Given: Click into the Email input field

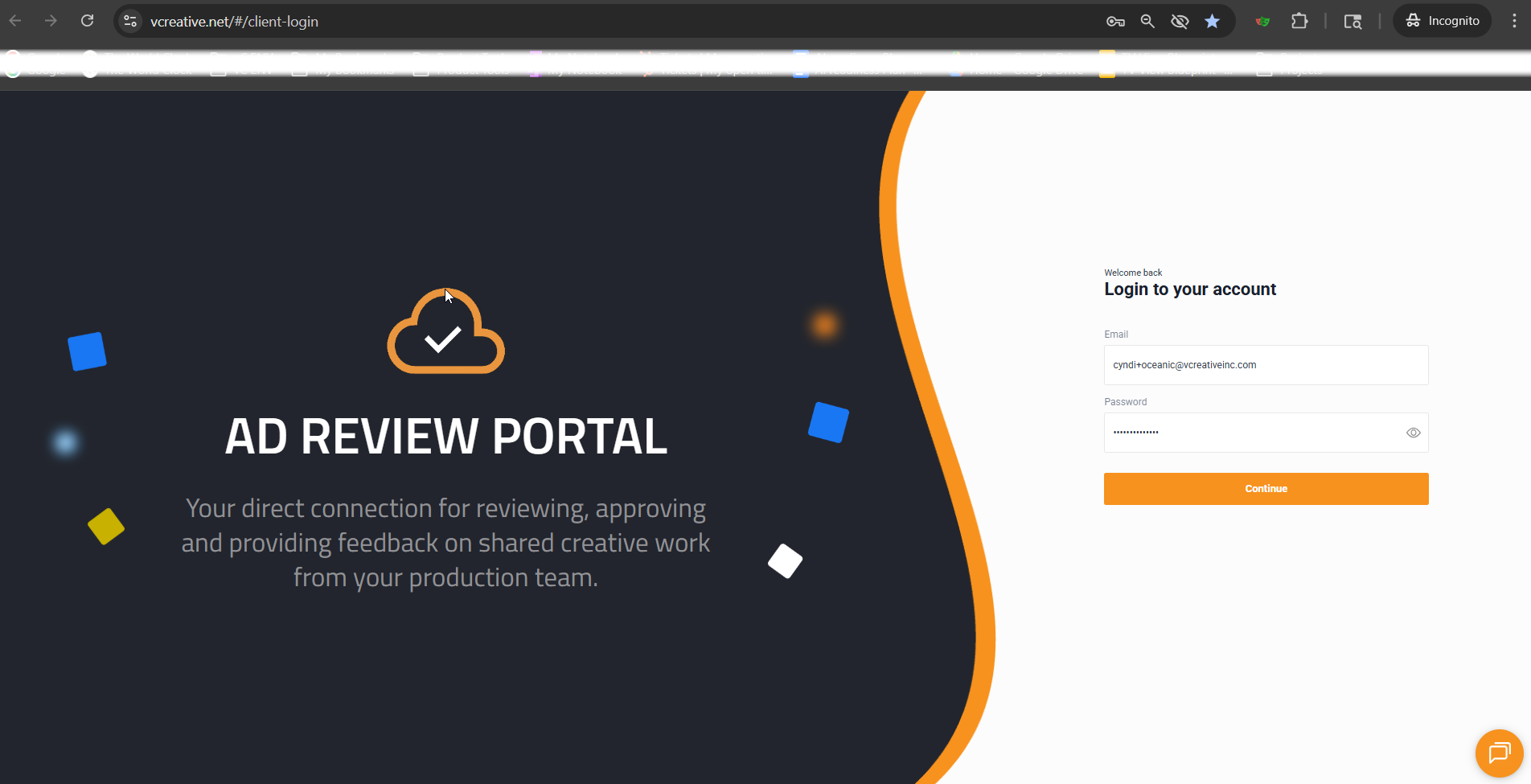Looking at the screenshot, I should click(x=1266, y=365).
